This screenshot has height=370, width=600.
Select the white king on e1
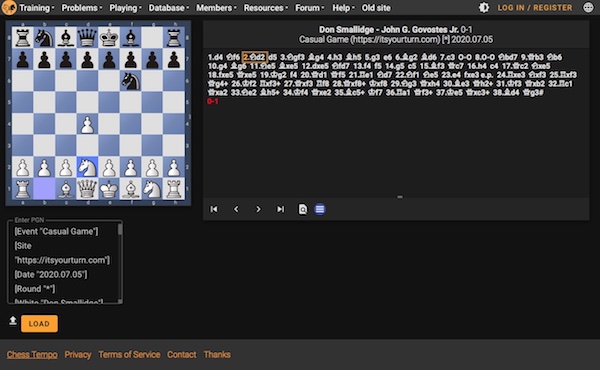point(109,189)
